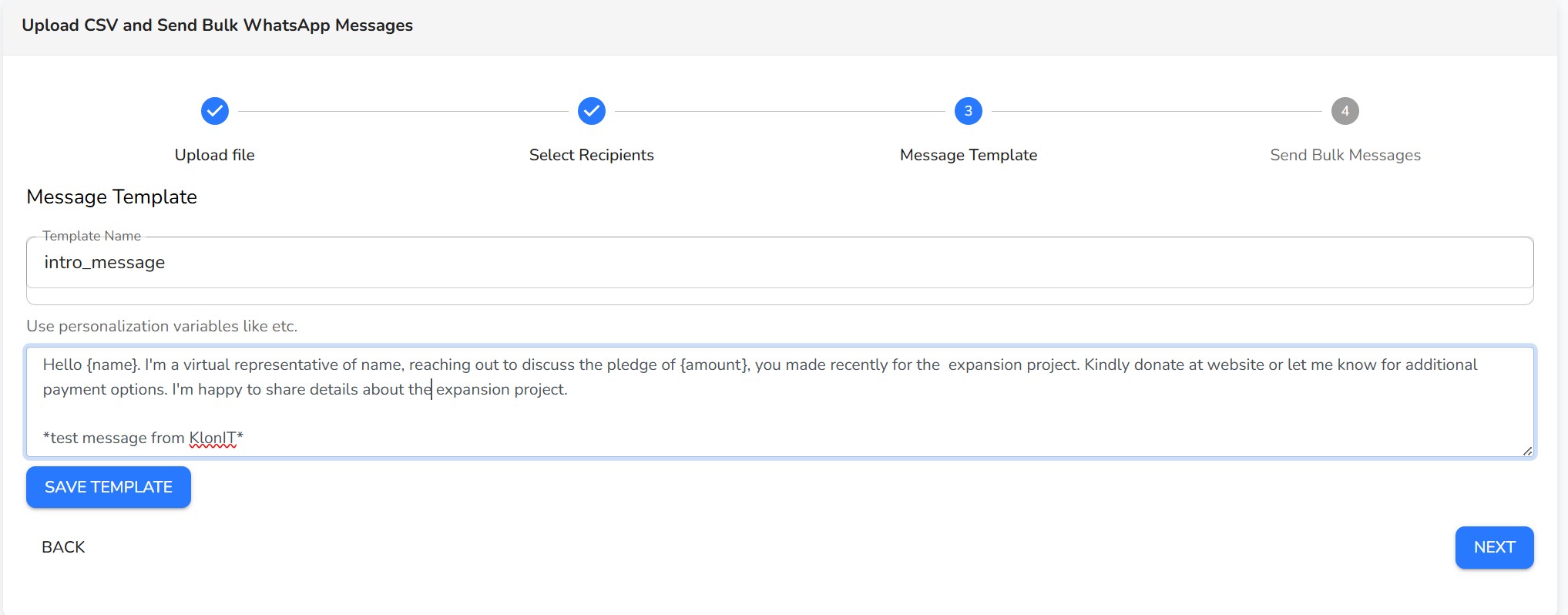Place cursor on the {name} variable

tap(112, 365)
